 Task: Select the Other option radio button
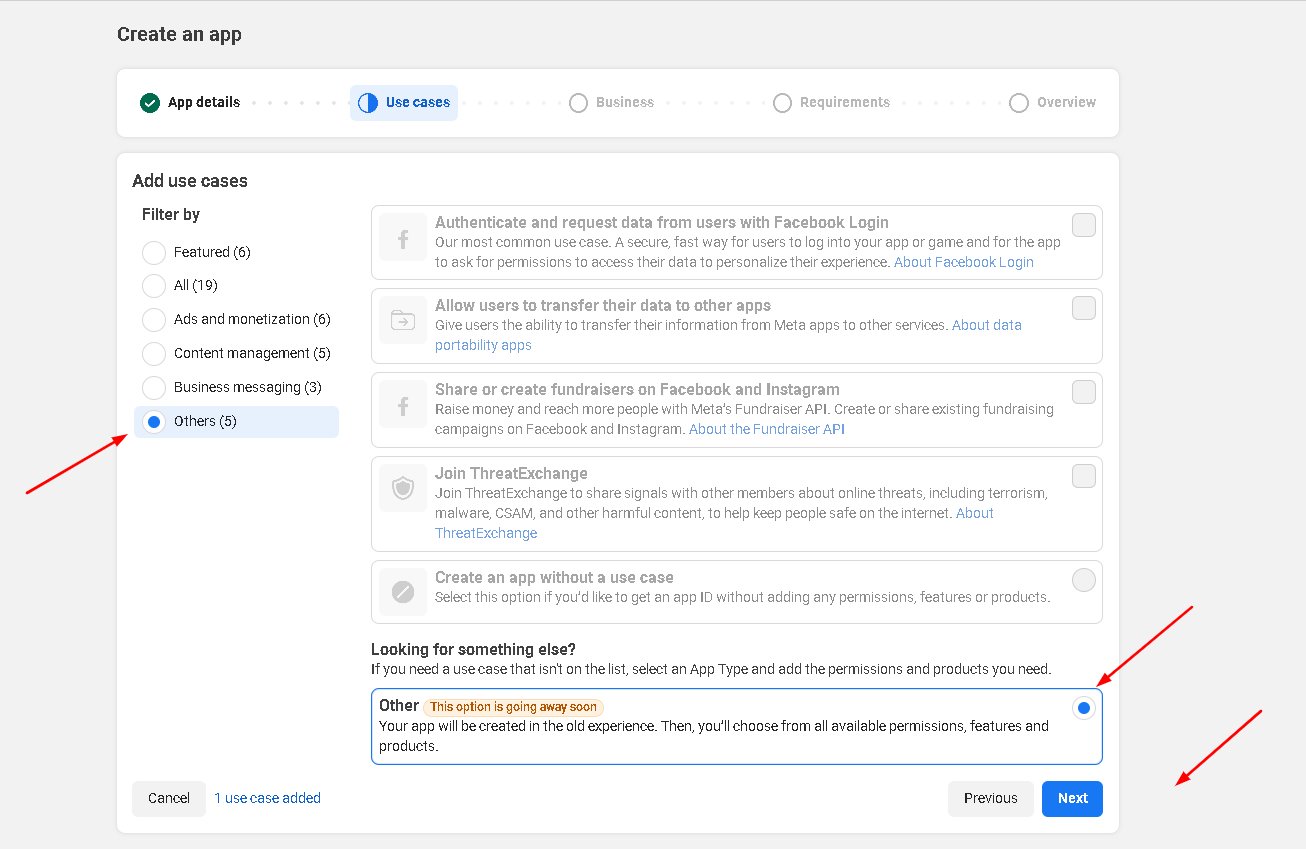pos(1083,708)
